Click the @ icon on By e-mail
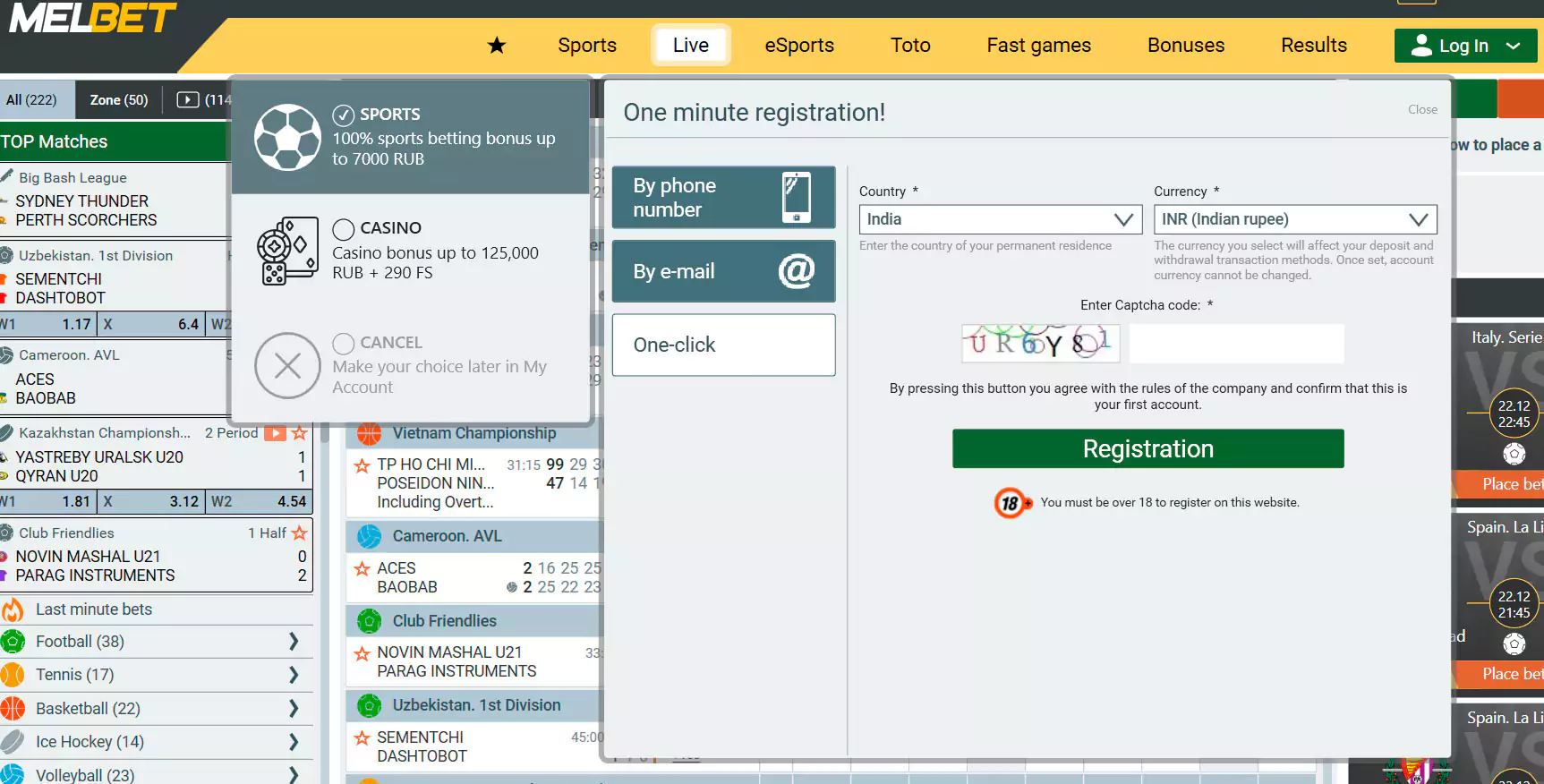 [x=796, y=270]
